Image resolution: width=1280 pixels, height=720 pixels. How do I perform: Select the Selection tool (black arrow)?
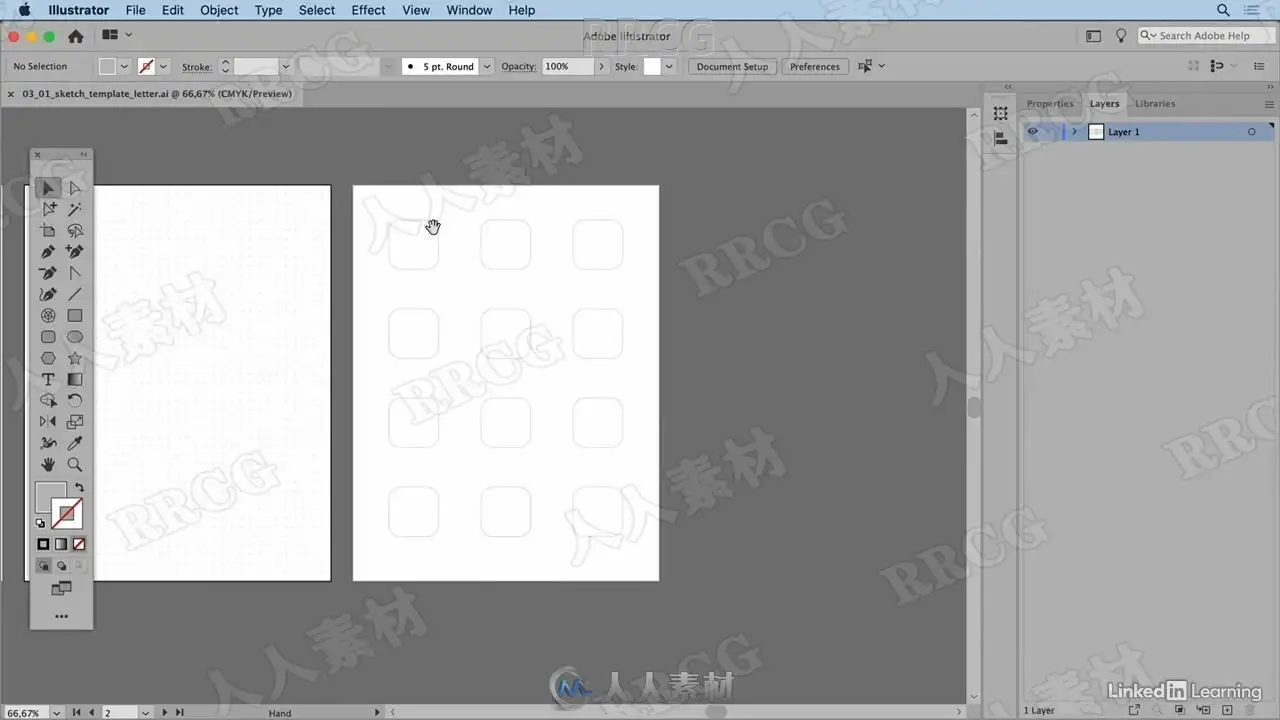point(48,188)
